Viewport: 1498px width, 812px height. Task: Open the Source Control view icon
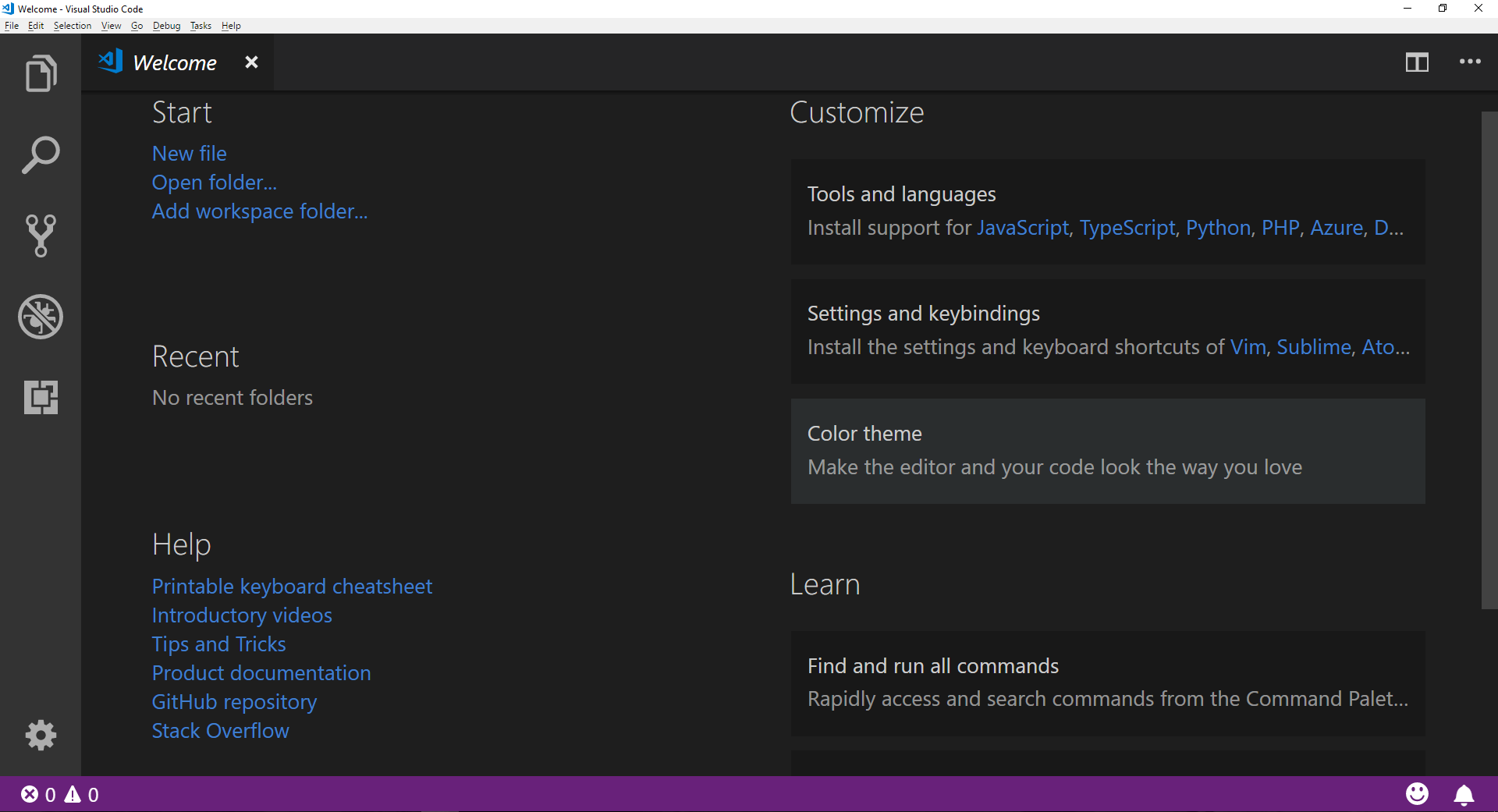pos(41,236)
